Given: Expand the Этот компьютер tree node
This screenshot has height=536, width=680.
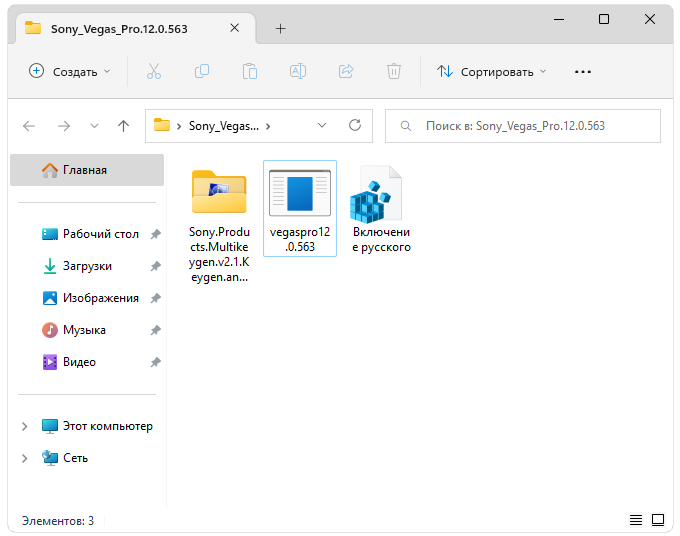Looking at the screenshot, I should (x=25, y=426).
